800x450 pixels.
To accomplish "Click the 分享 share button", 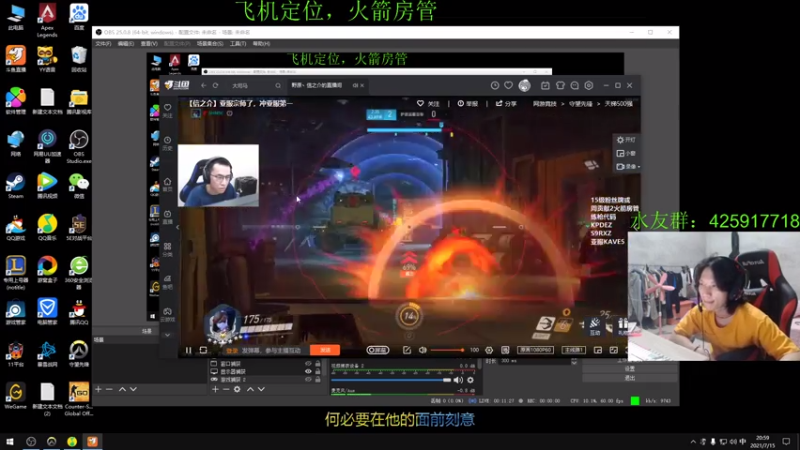I will (506, 104).
